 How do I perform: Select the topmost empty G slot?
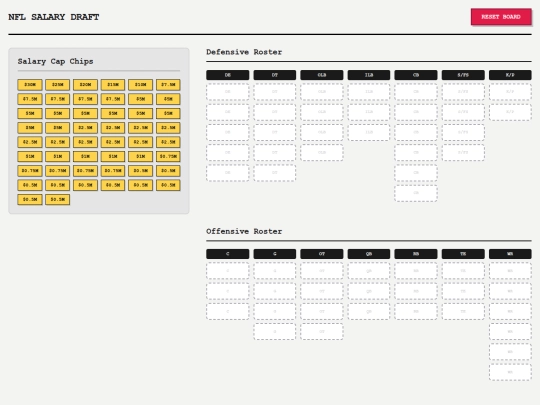click(x=274, y=271)
